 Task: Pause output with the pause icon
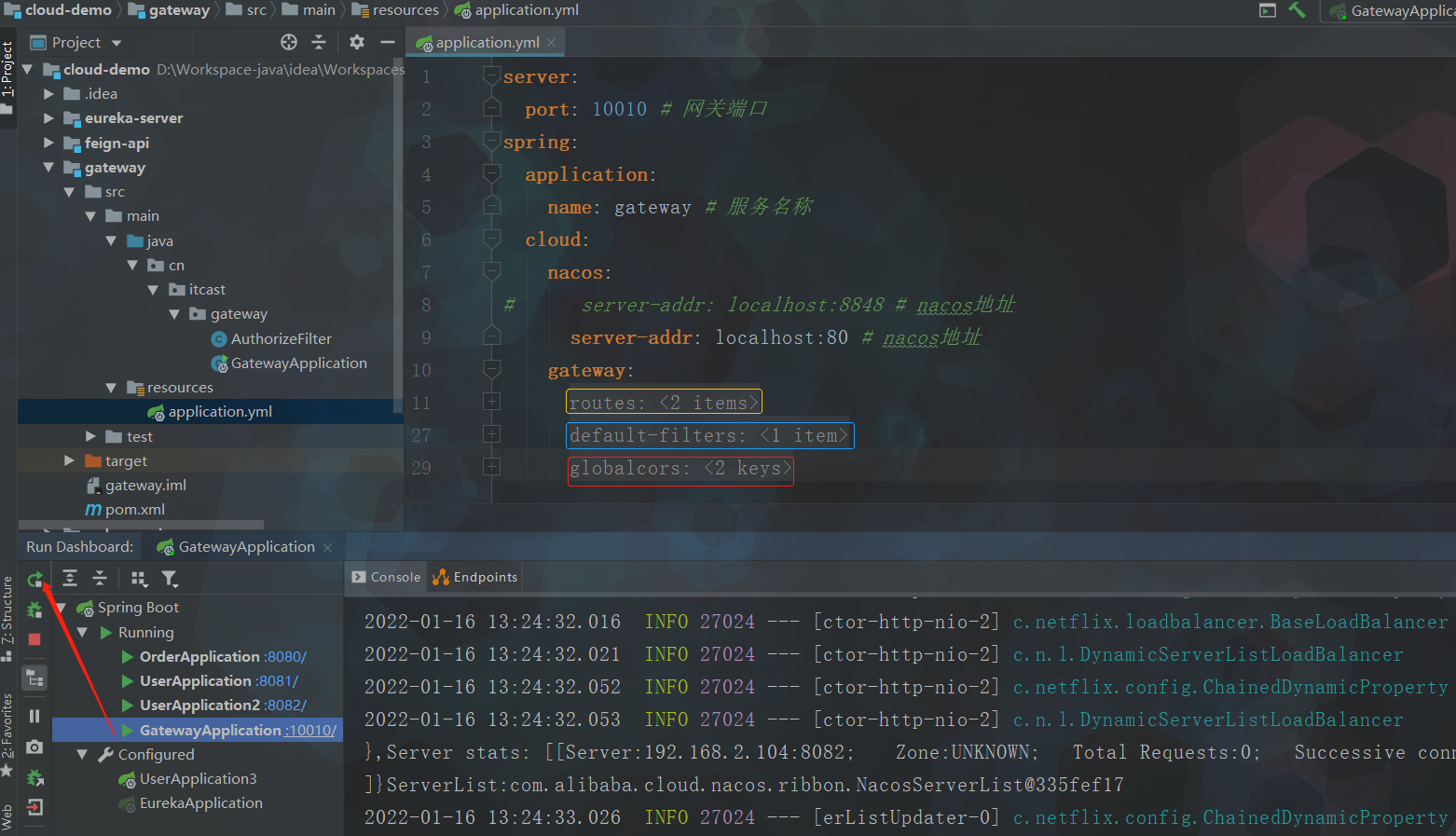point(34,716)
